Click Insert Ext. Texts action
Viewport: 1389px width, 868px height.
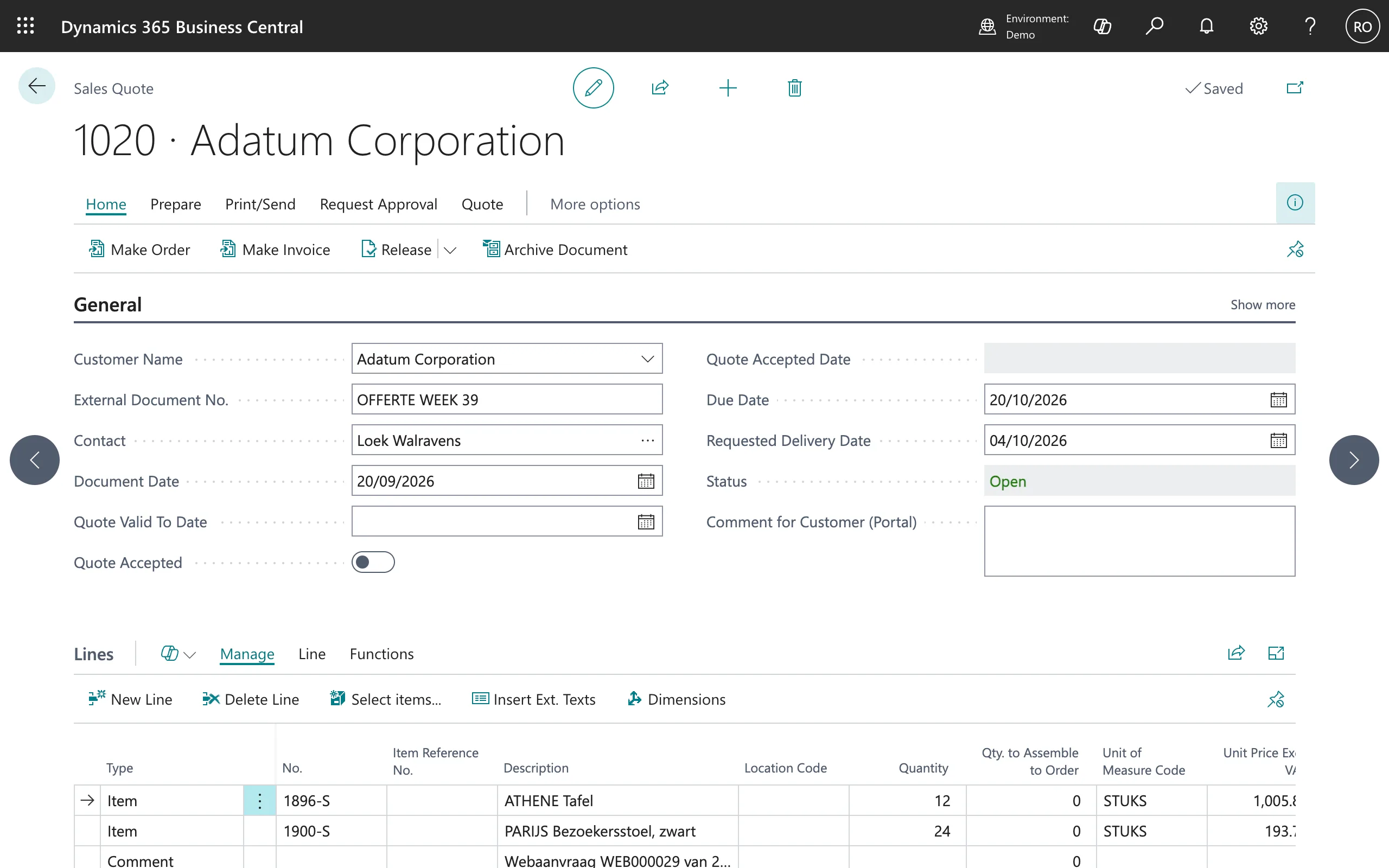pyautogui.click(x=534, y=699)
